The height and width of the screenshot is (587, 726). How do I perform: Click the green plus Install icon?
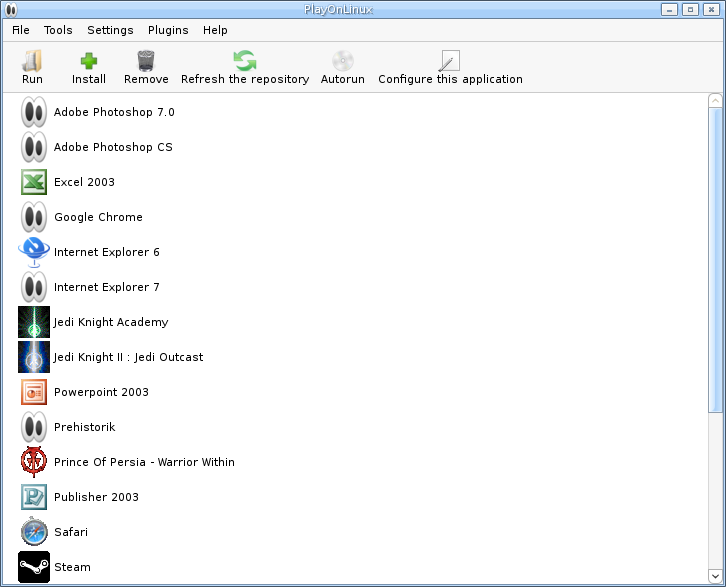(x=88, y=61)
